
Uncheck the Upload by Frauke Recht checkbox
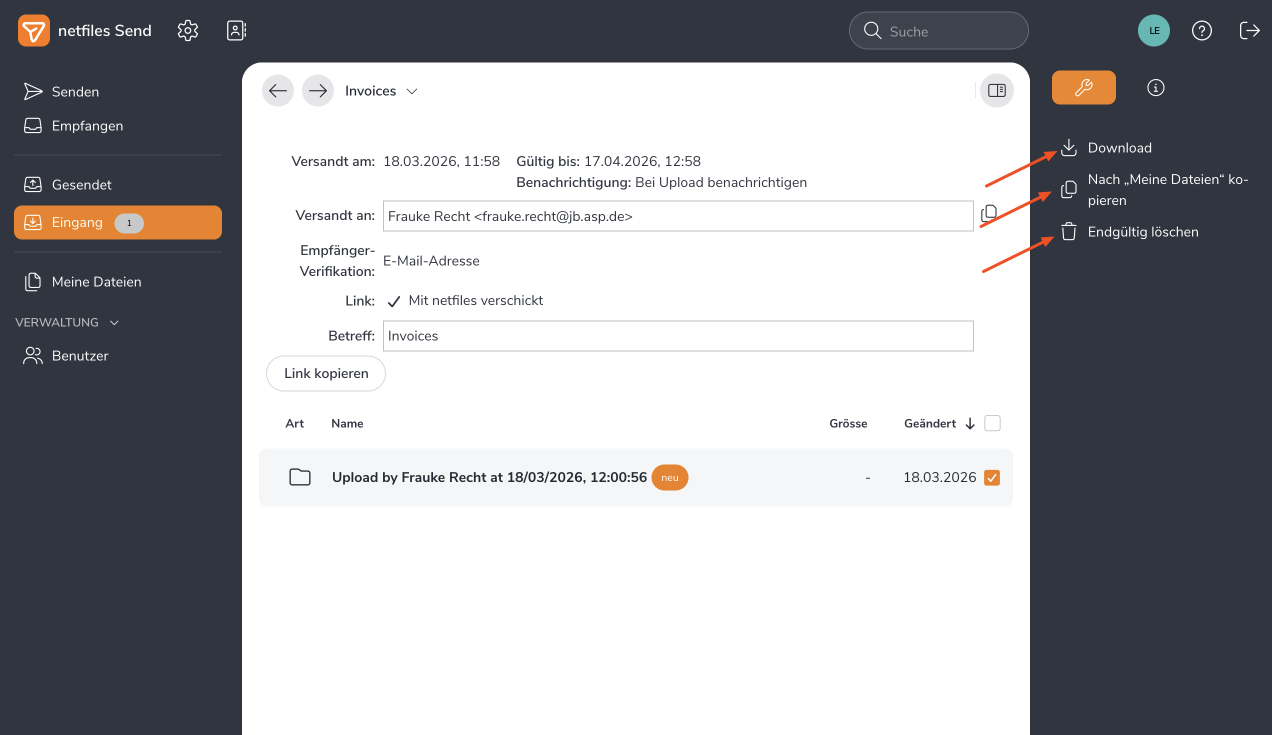pos(992,478)
